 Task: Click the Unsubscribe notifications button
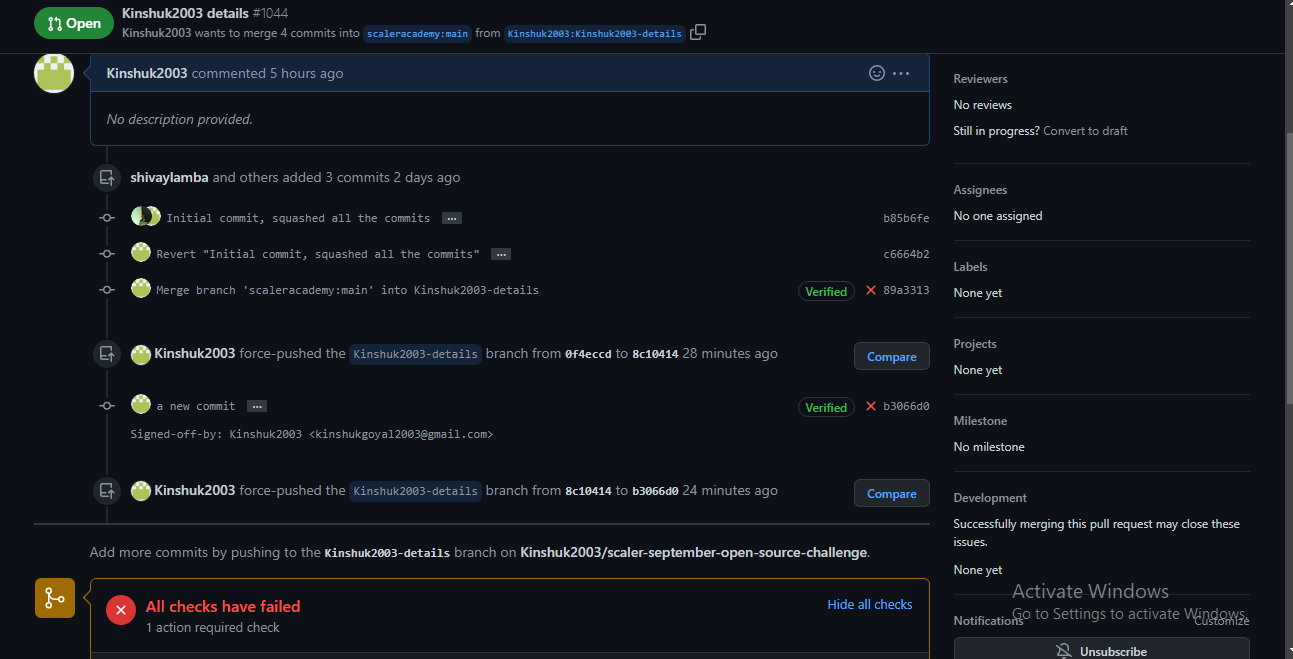[1101, 650]
